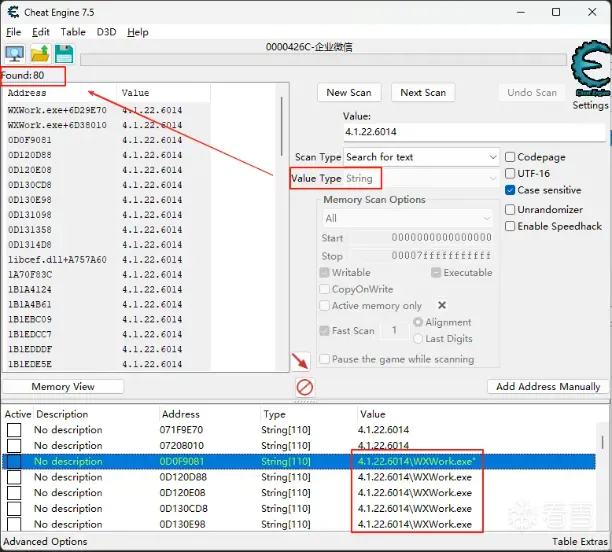Click the X next to Active memory only
612x552 pixels.
[442, 305]
